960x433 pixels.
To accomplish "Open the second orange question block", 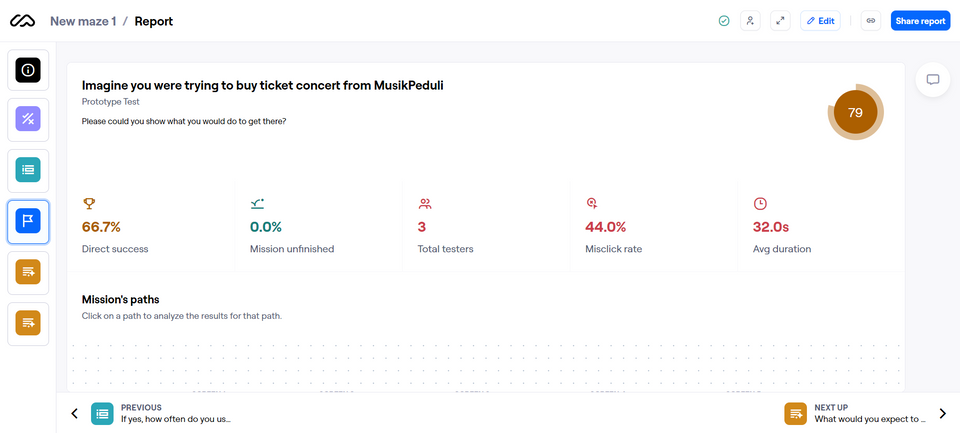I will (x=28, y=323).
